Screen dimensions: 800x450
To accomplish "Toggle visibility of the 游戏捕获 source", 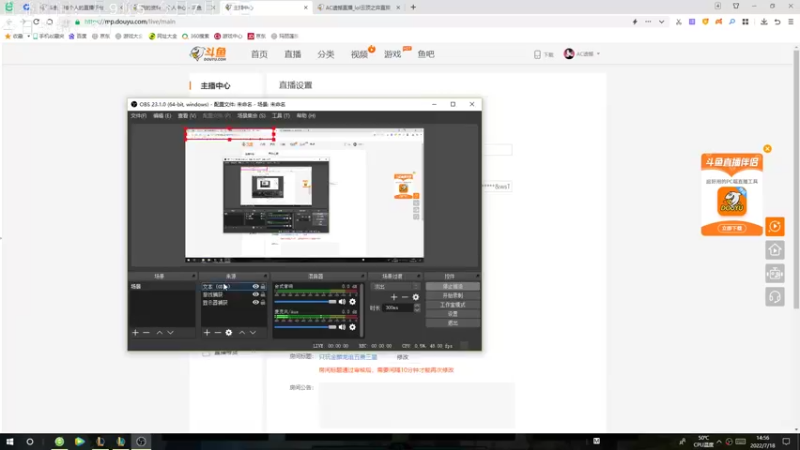I will click(255, 294).
